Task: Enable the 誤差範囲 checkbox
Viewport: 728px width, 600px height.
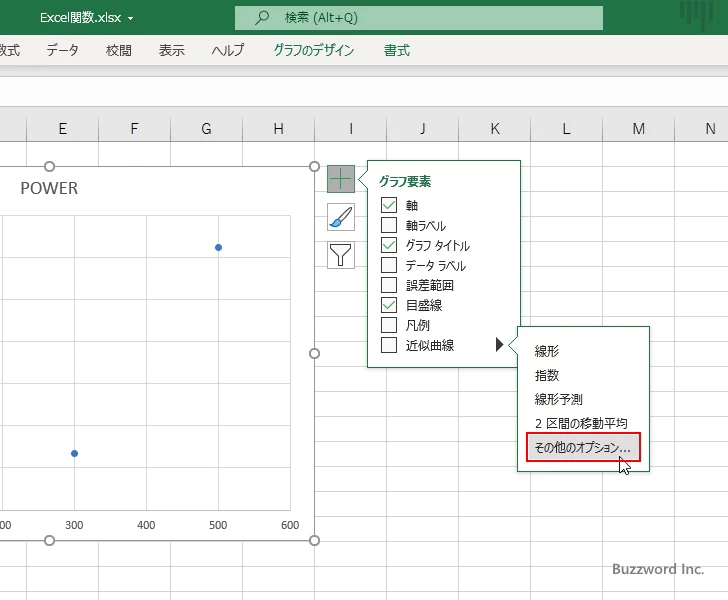Action: pyautogui.click(x=389, y=285)
